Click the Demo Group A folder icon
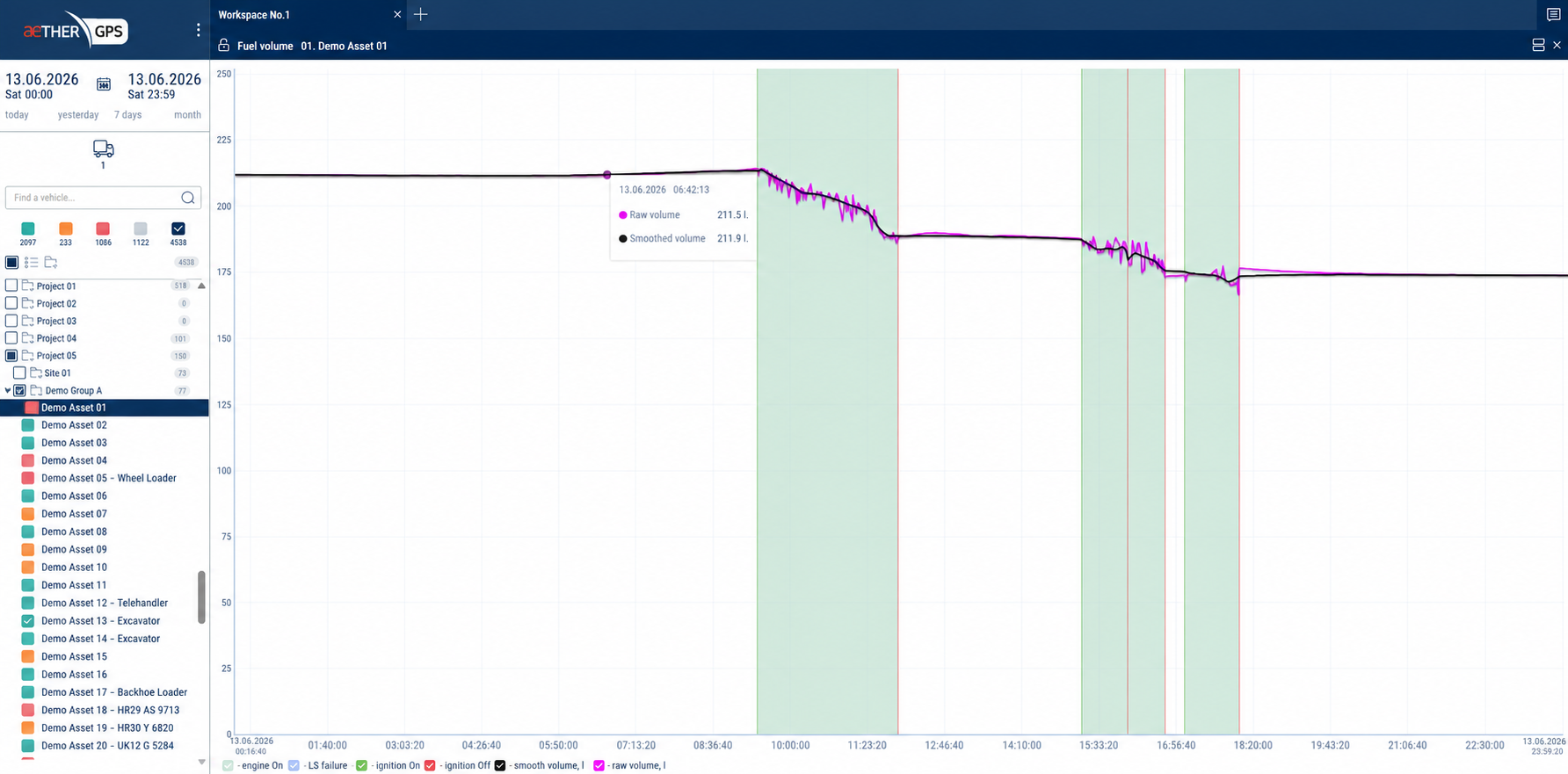Screen dimensions: 1568x774 pos(36,390)
